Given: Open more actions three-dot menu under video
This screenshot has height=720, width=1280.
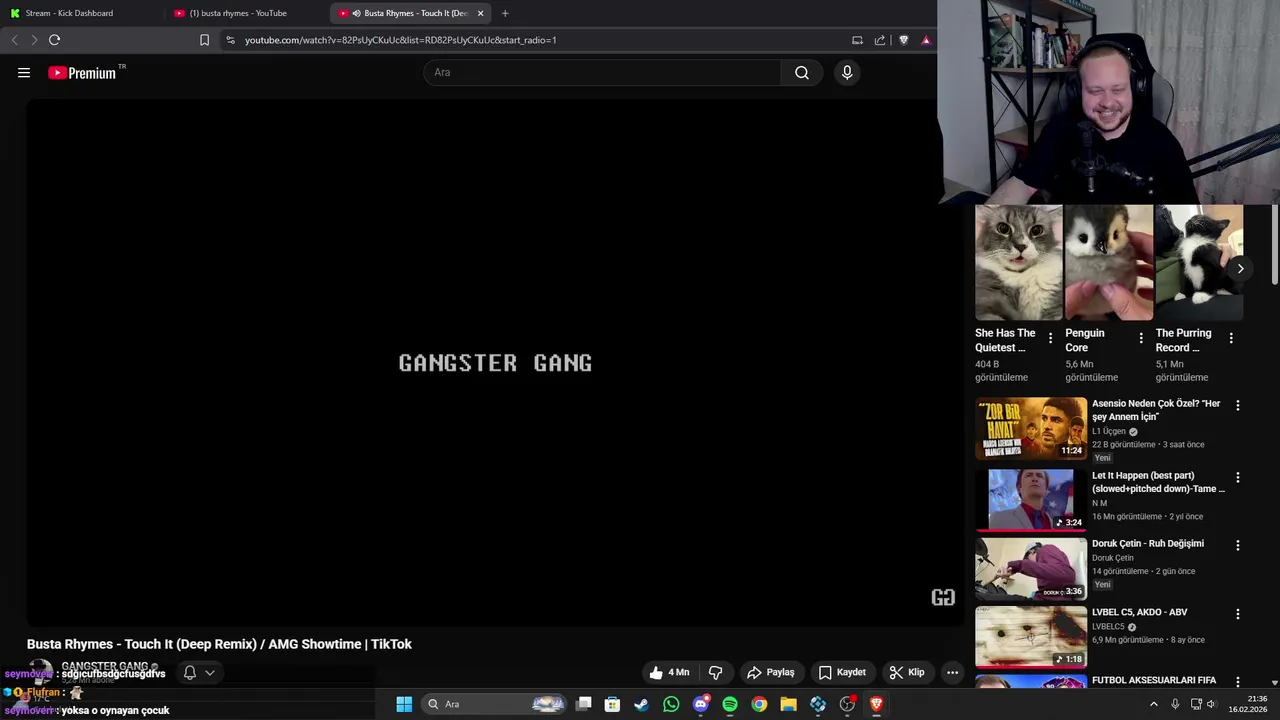Looking at the screenshot, I should (x=952, y=672).
